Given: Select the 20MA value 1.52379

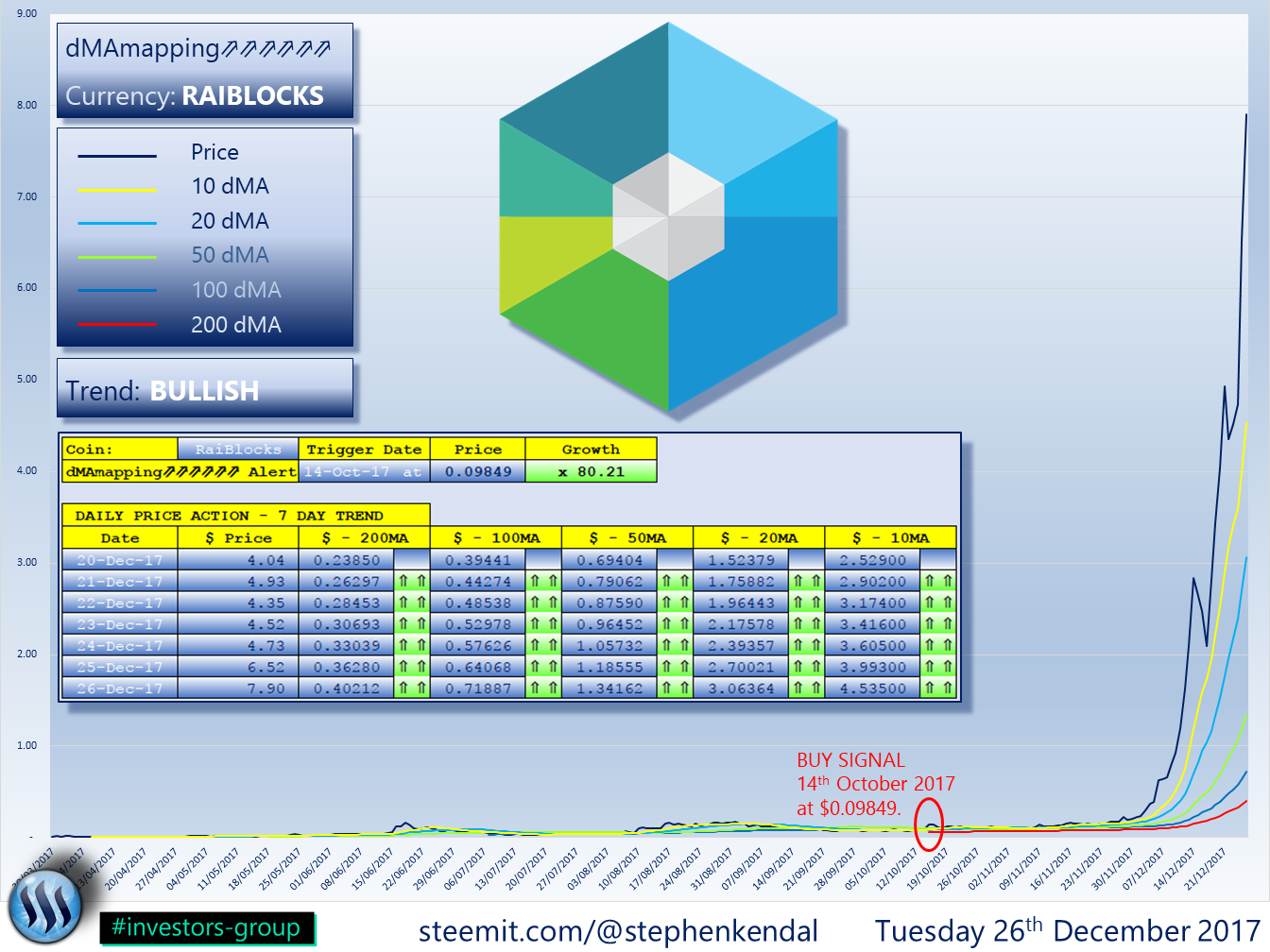Looking at the screenshot, I should click(x=741, y=560).
